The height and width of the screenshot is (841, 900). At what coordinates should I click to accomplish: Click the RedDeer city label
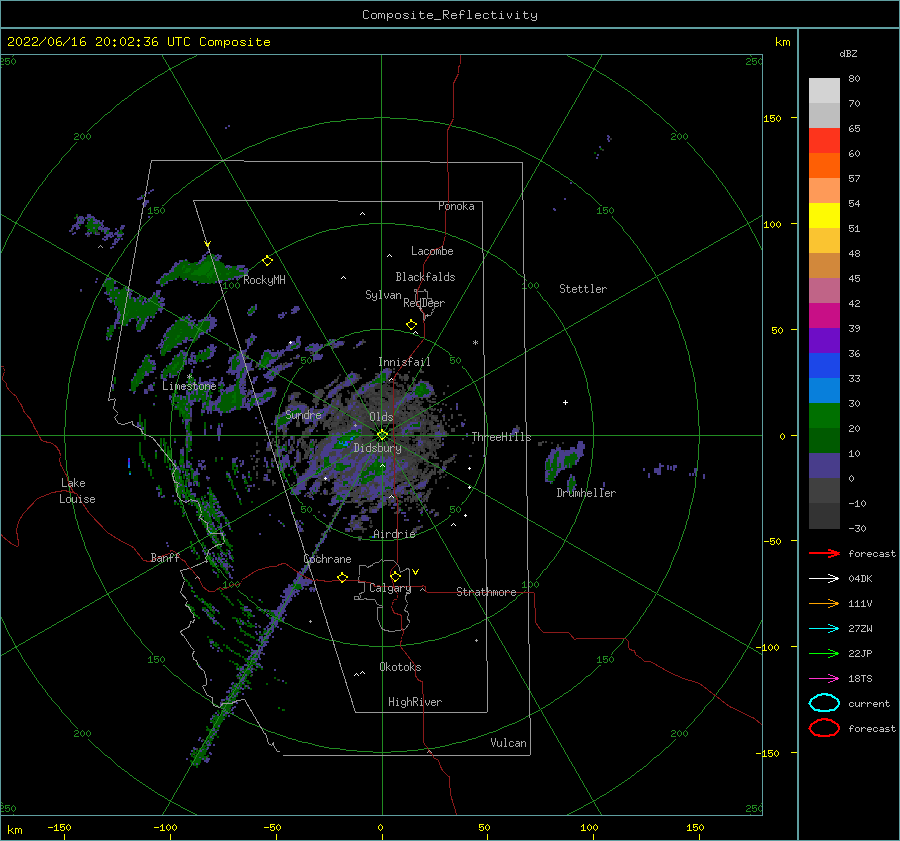coord(424,303)
